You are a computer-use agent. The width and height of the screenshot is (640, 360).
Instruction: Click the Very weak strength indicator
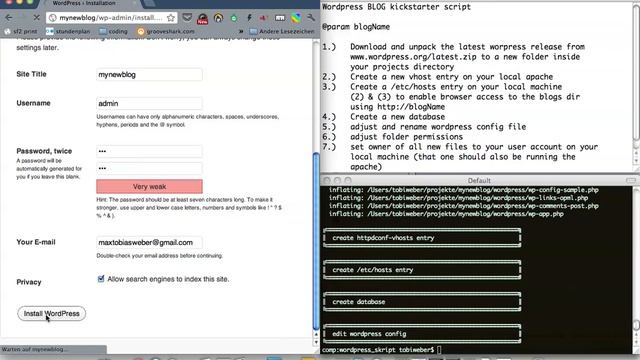coord(149,187)
